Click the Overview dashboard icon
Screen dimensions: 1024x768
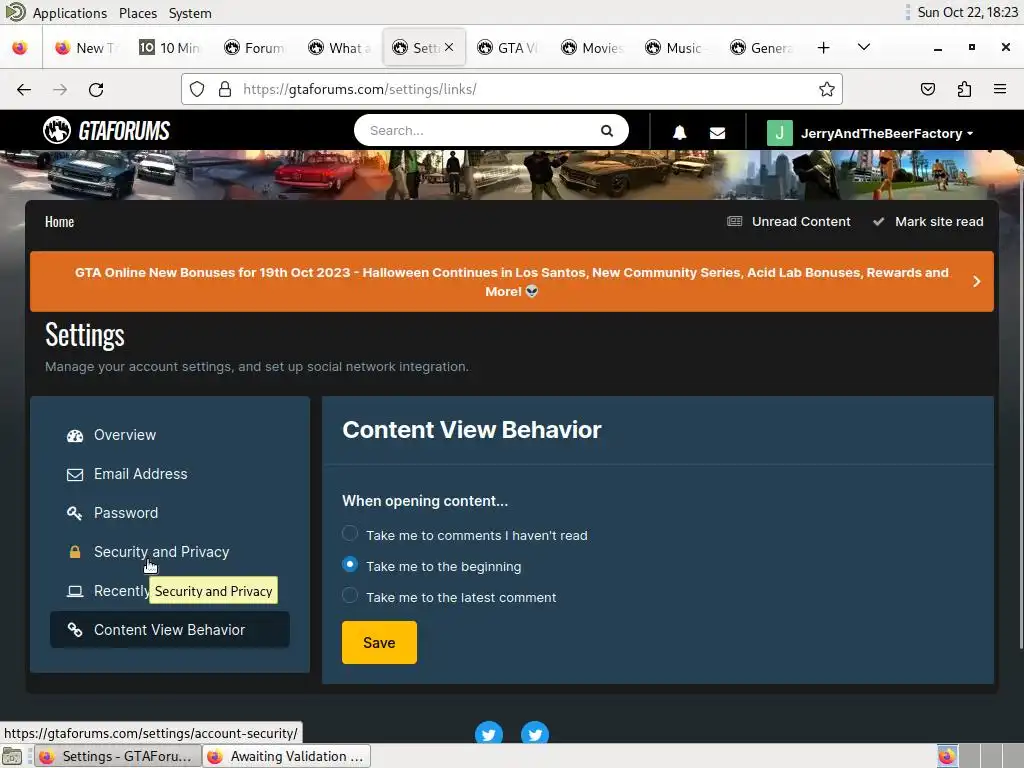point(75,436)
